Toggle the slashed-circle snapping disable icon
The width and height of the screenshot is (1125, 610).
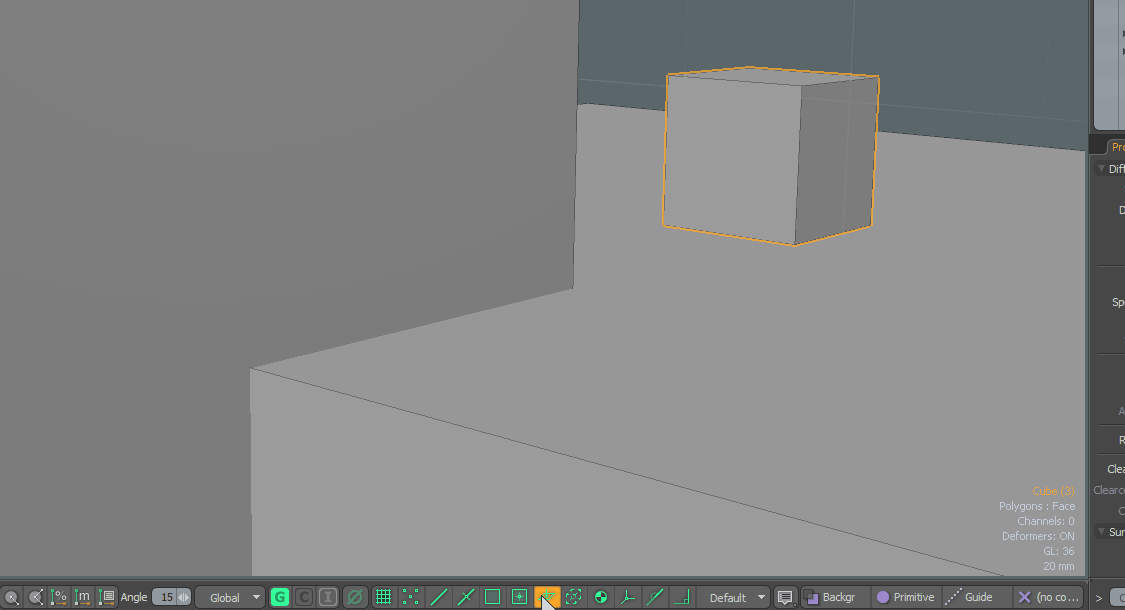[x=354, y=597]
